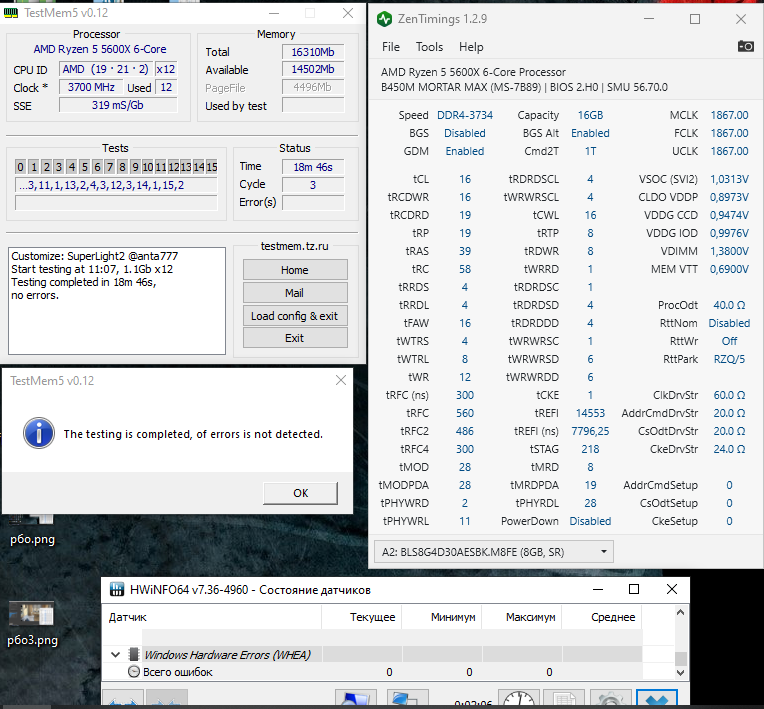Open the Help menu in ZenTimings
Screen dimensions: 764x709
pos(471,47)
